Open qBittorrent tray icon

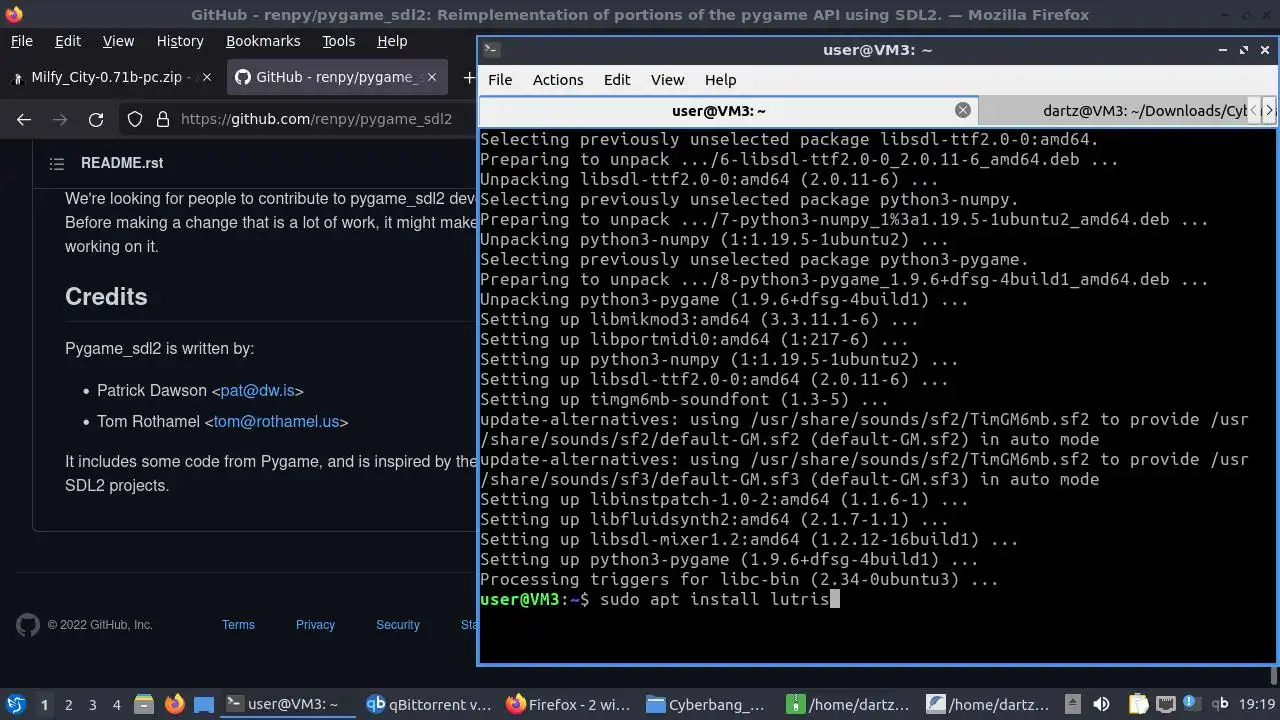click(x=1221, y=704)
